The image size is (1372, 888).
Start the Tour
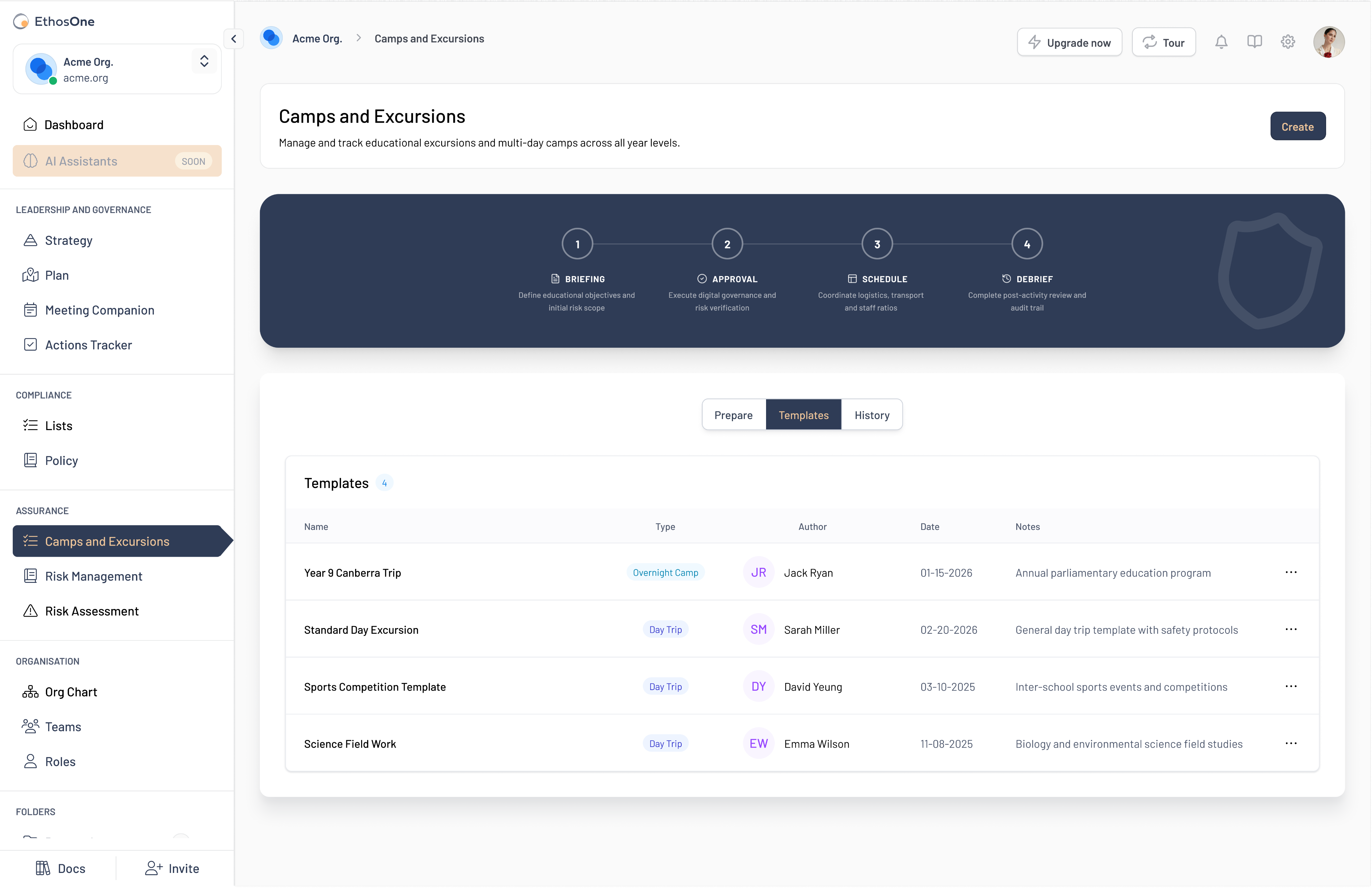pos(1163,43)
